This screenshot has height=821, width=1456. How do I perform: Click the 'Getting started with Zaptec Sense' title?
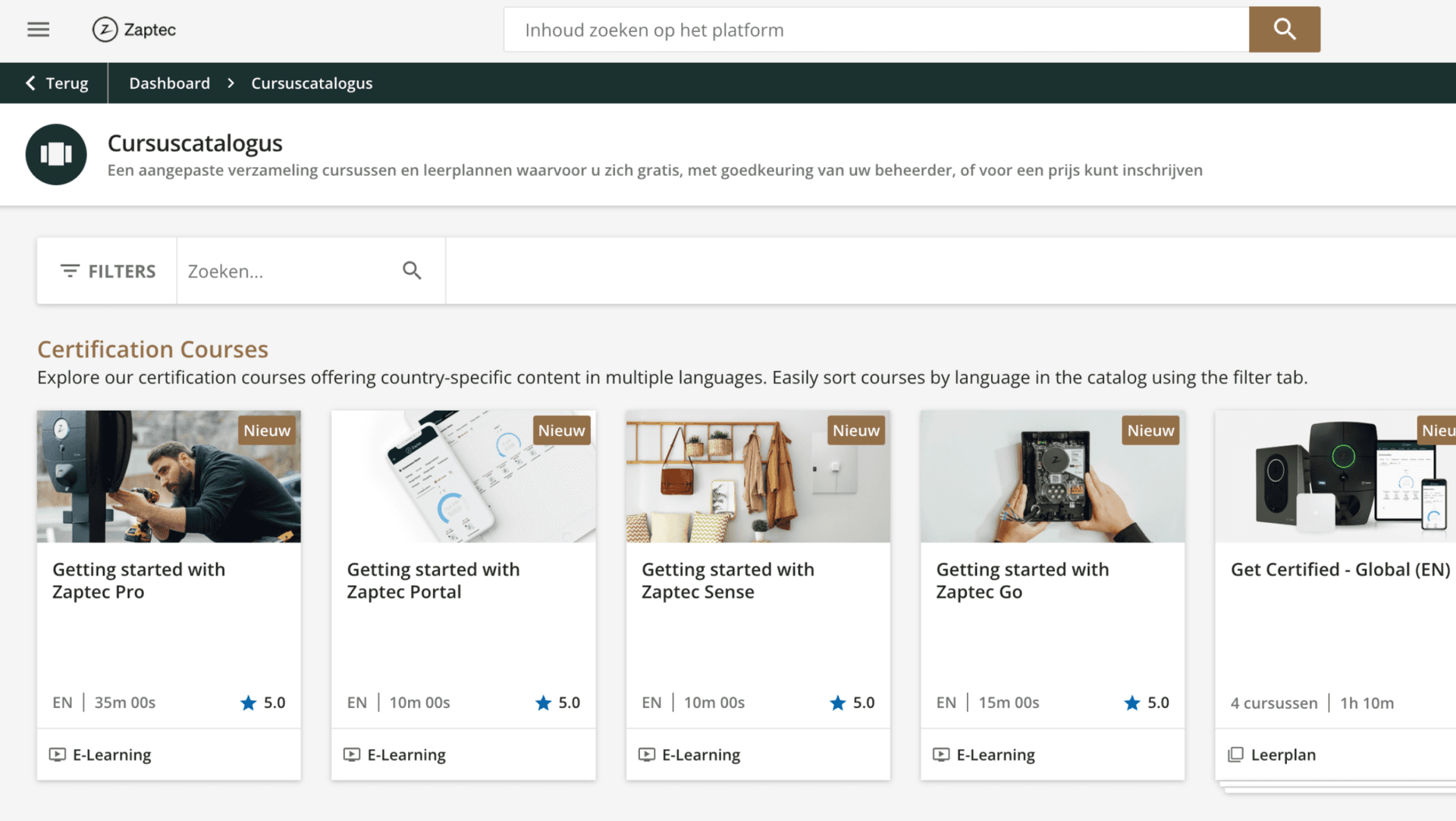click(728, 580)
